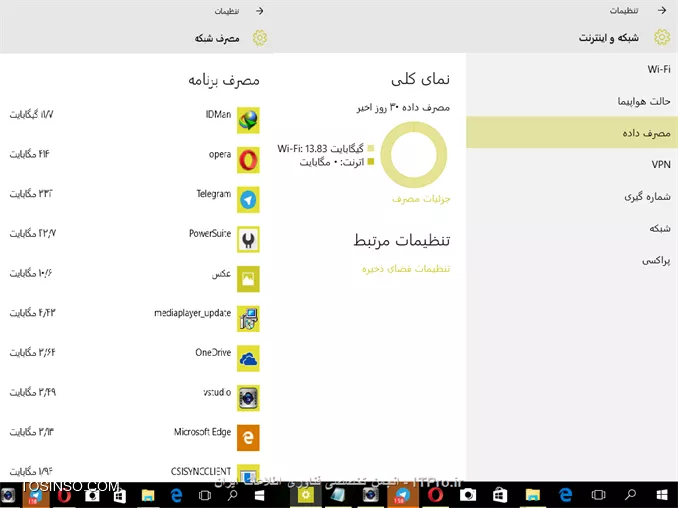
Task: Go back from the شبکه و اینترنت page
Action: [x=662, y=10]
